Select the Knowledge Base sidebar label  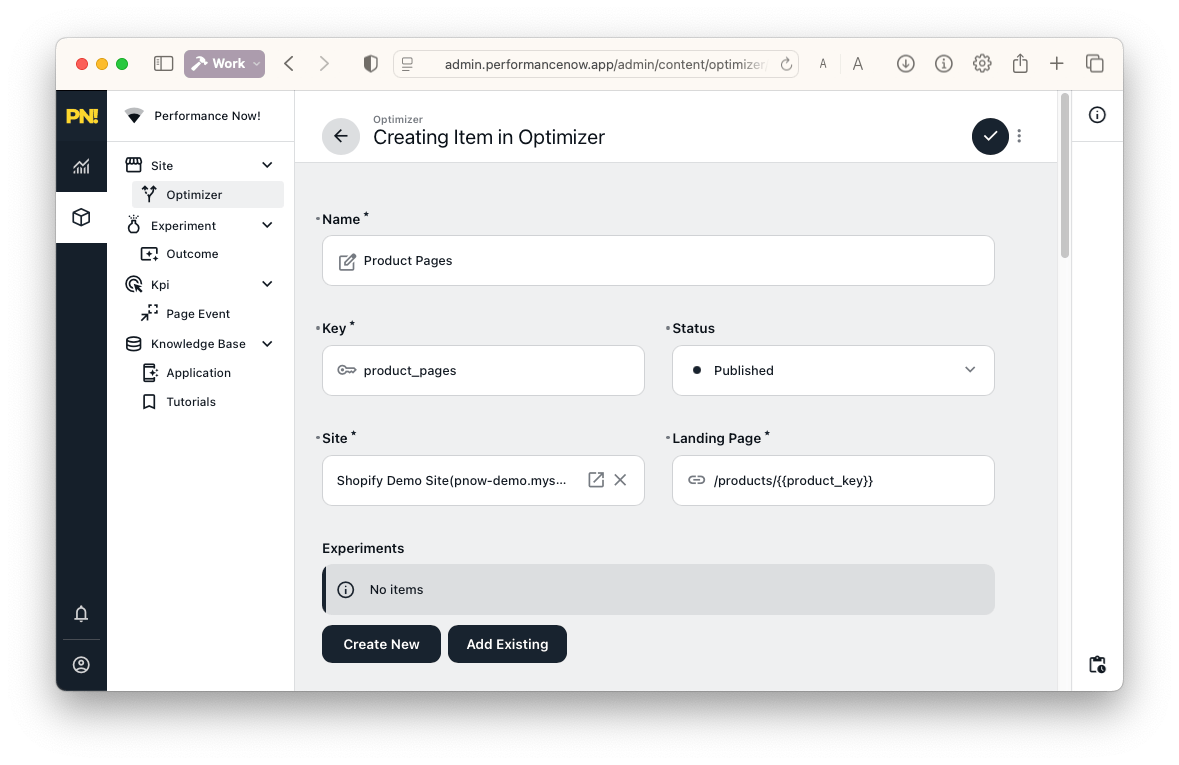[x=198, y=344]
